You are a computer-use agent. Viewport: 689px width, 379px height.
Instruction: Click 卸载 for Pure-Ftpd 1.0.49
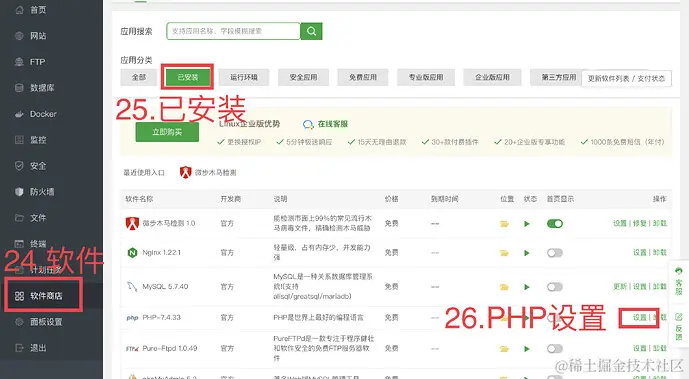[x=660, y=349]
